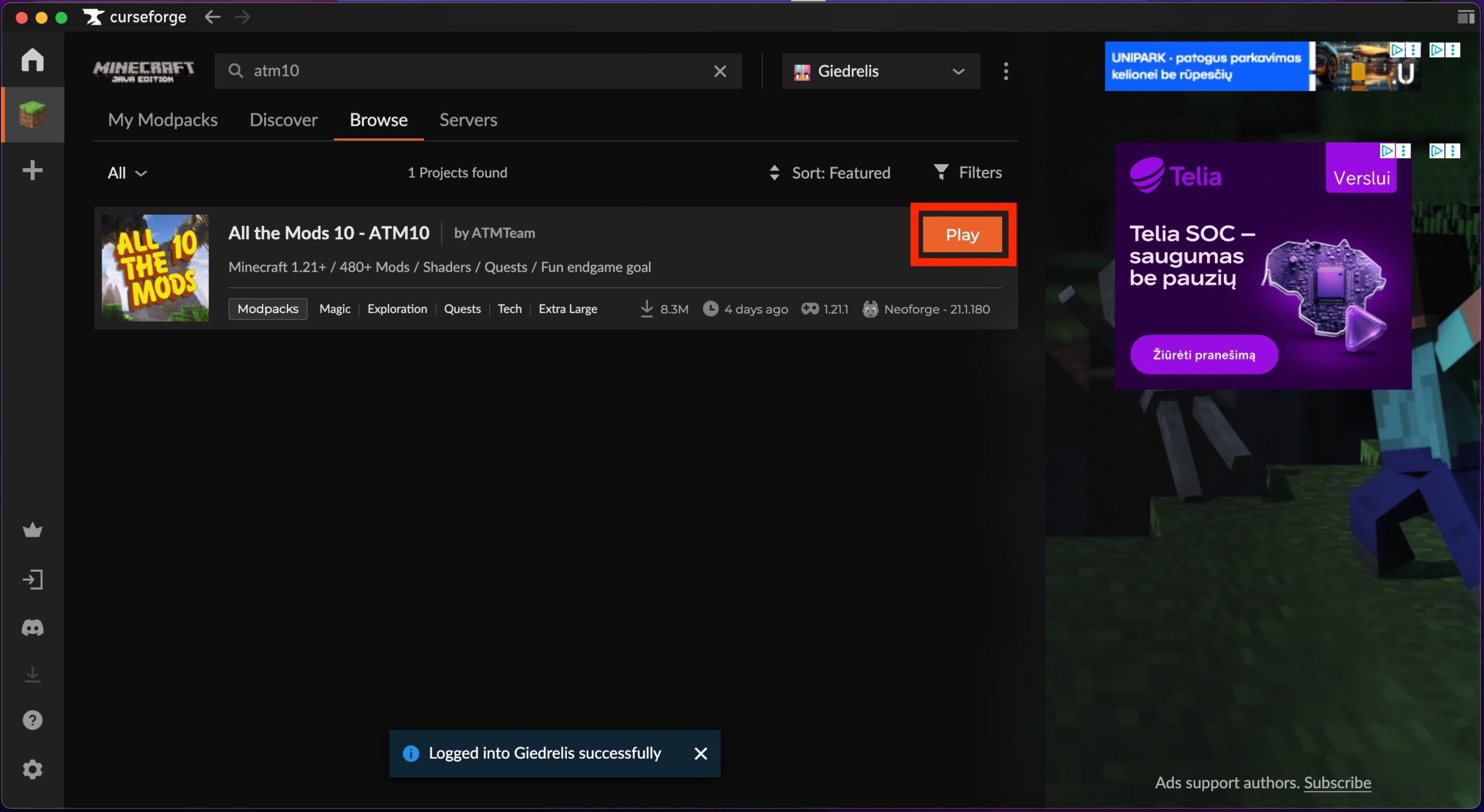Click the info icon in notification
The image size is (1484, 812).
point(411,753)
